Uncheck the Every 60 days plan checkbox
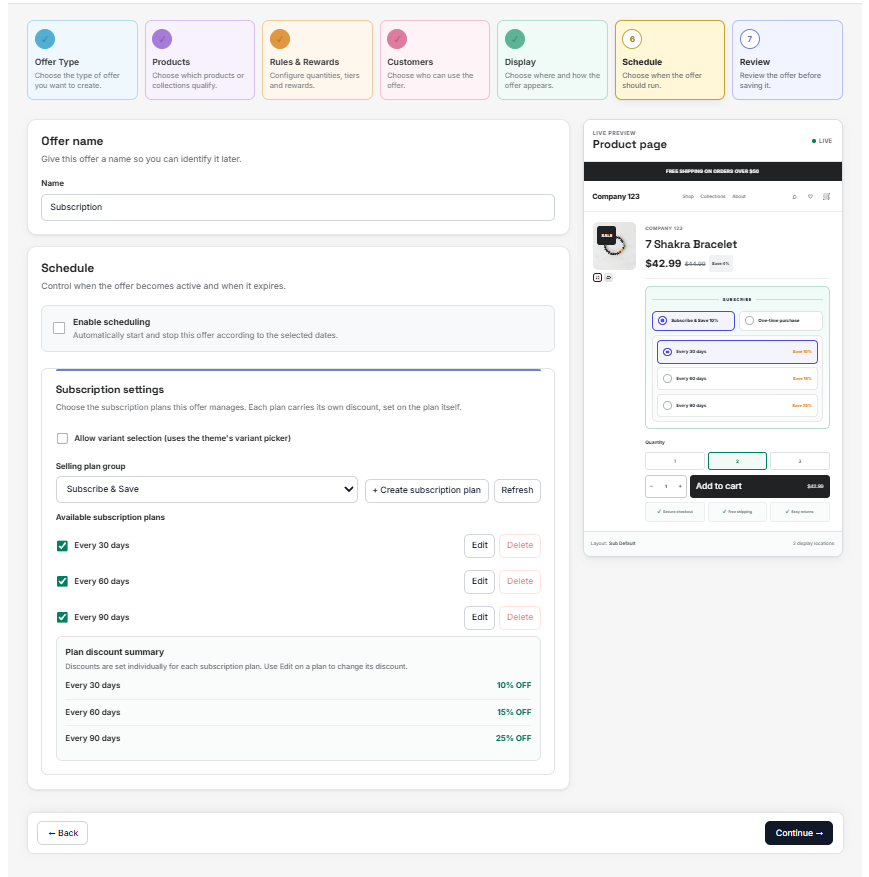869x877 pixels. coord(62,582)
